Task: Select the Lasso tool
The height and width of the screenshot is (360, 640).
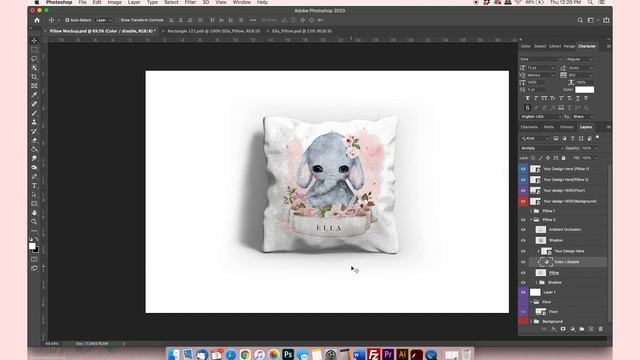Action: pyautogui.click(x=34, y=58)
